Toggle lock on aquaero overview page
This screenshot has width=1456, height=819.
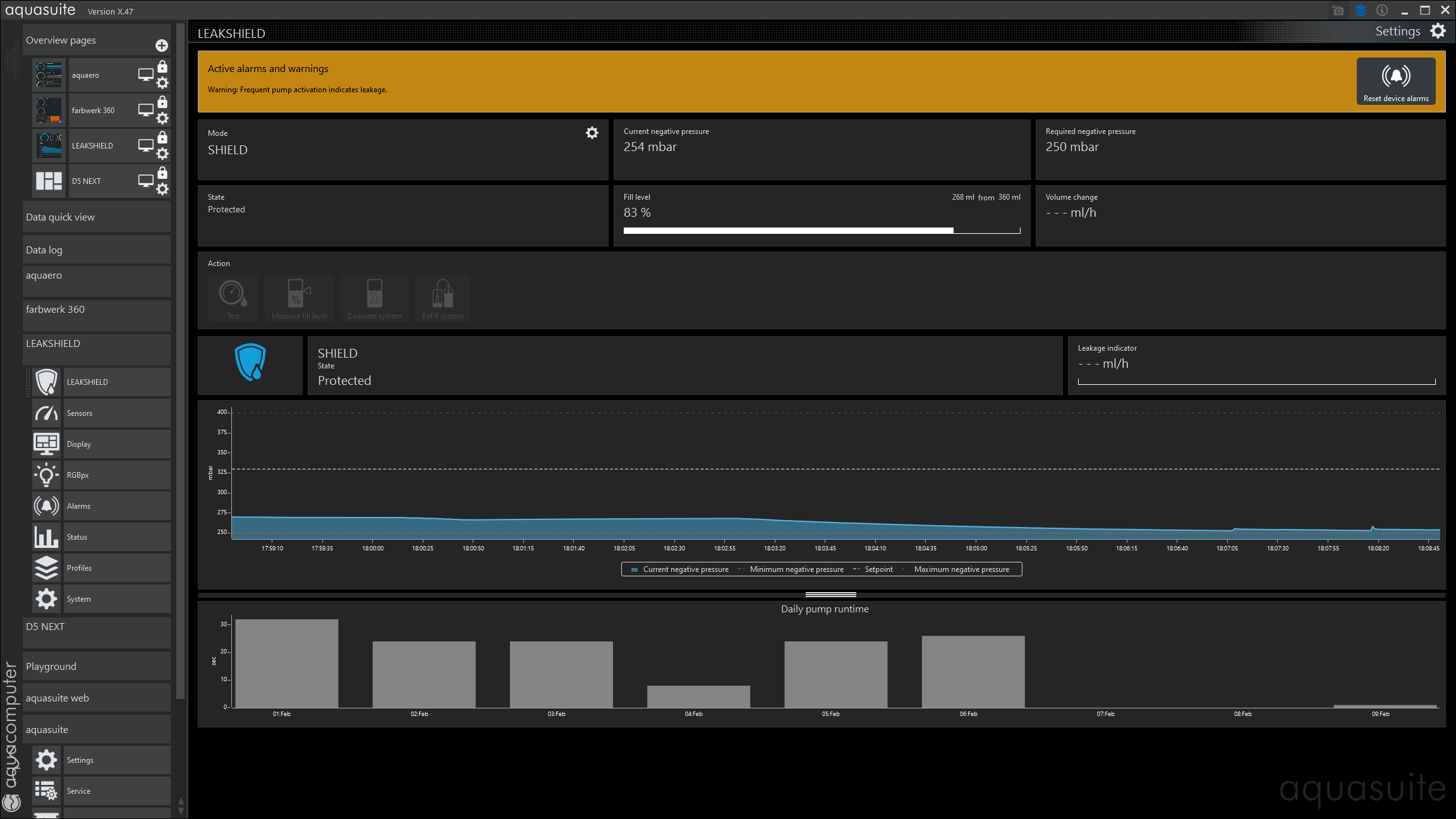(x=162, y=66)
